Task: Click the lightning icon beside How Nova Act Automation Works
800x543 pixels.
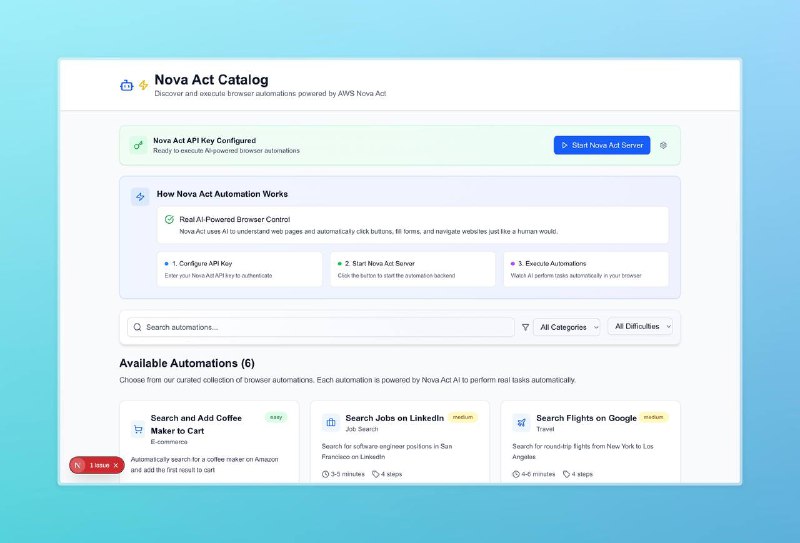Action: click(140, 196)
